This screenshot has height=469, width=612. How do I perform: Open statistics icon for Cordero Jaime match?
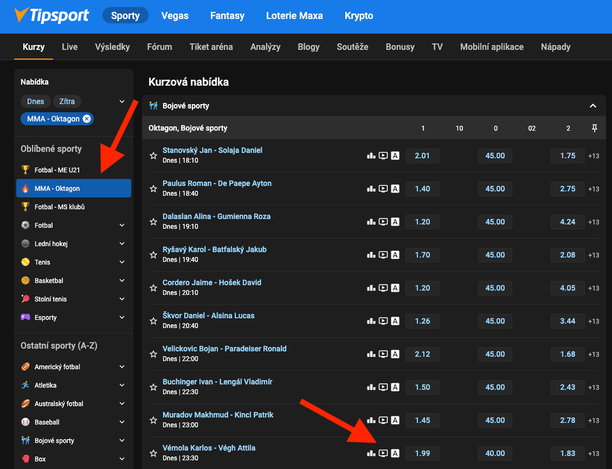371,288
